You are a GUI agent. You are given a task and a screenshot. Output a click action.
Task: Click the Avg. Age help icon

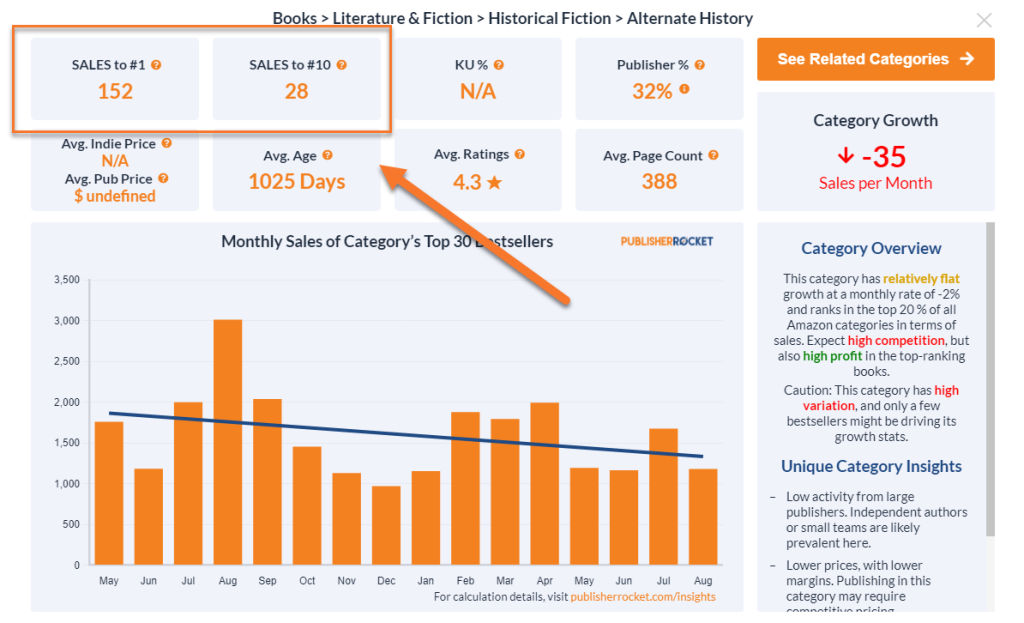(x=327, y=156)
